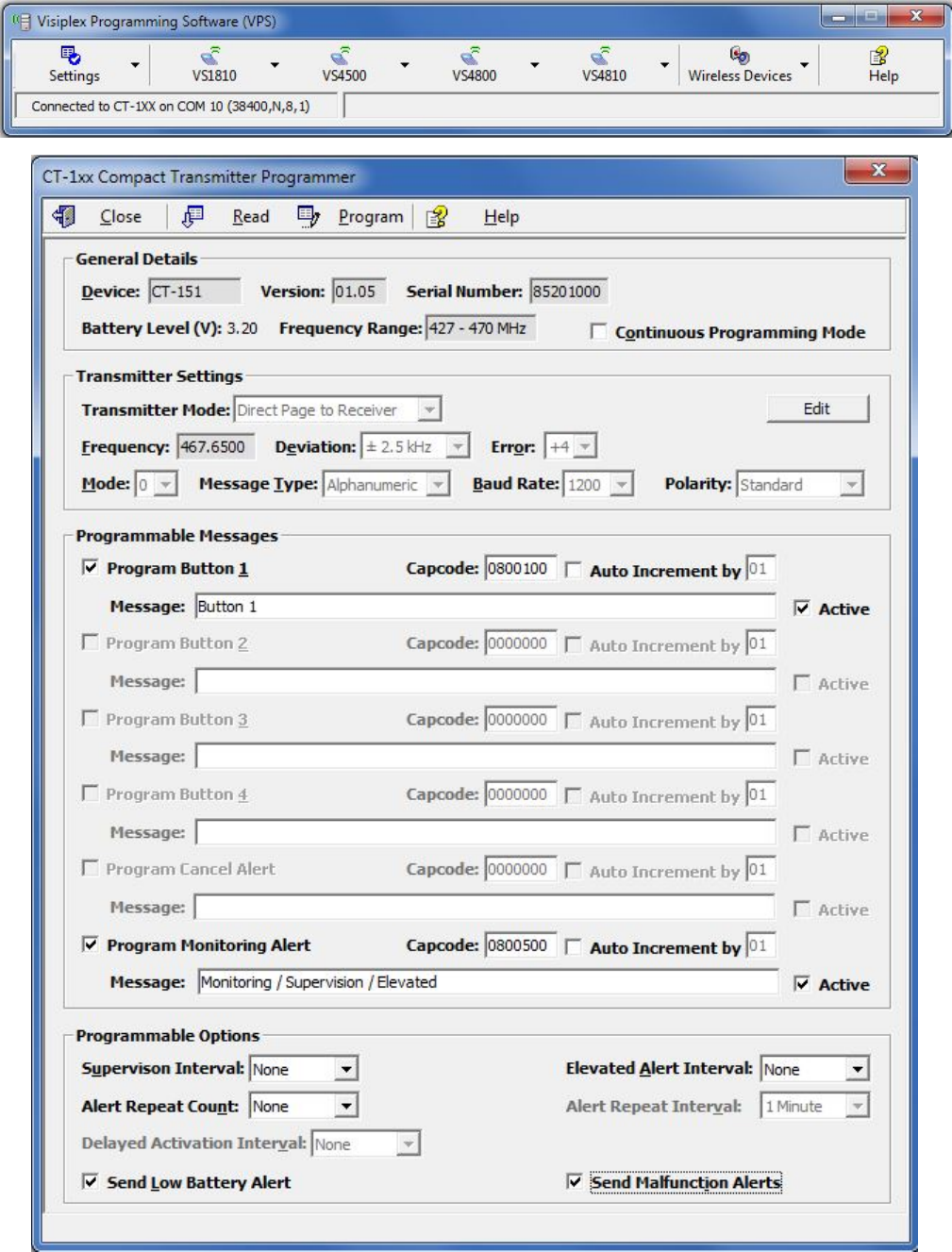
Task: Expand the Wireless Devices dropdown arrow
Action: pos(805,65)
